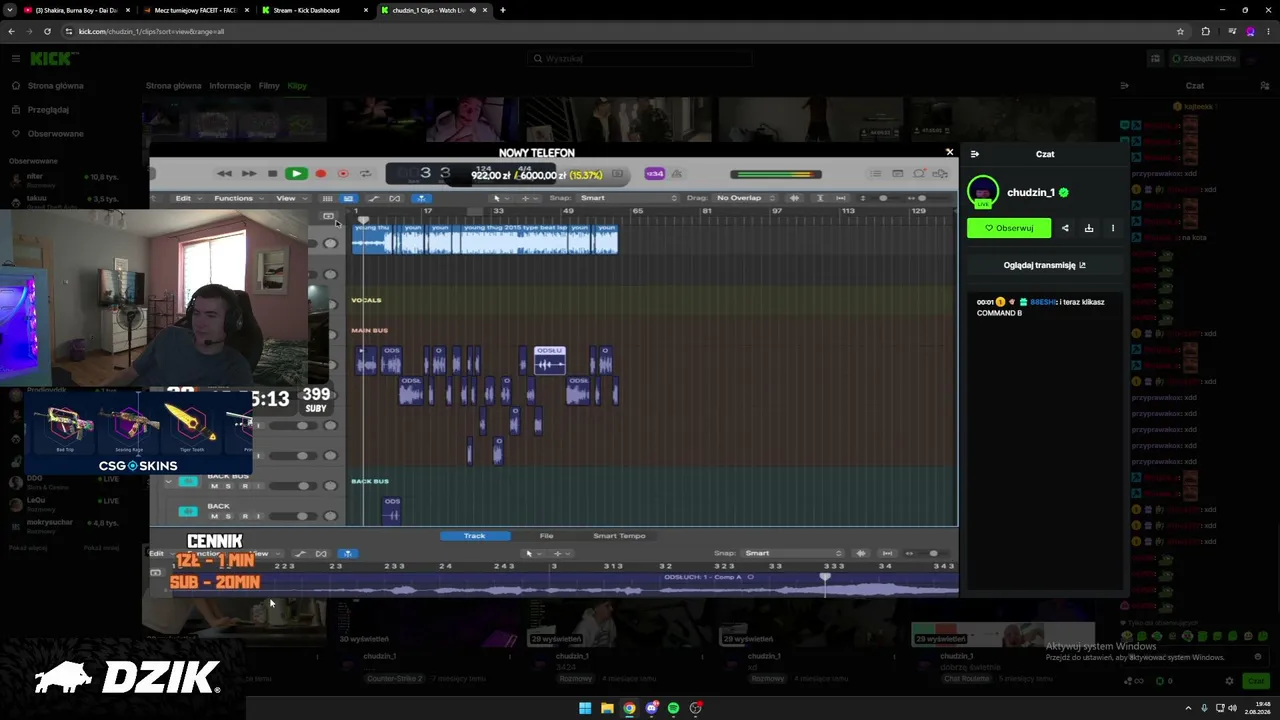Select the highlighted ODSŁU vocal region
Image resolution: width=1280 pixels, height=720 pixels.
coord(550,361)
